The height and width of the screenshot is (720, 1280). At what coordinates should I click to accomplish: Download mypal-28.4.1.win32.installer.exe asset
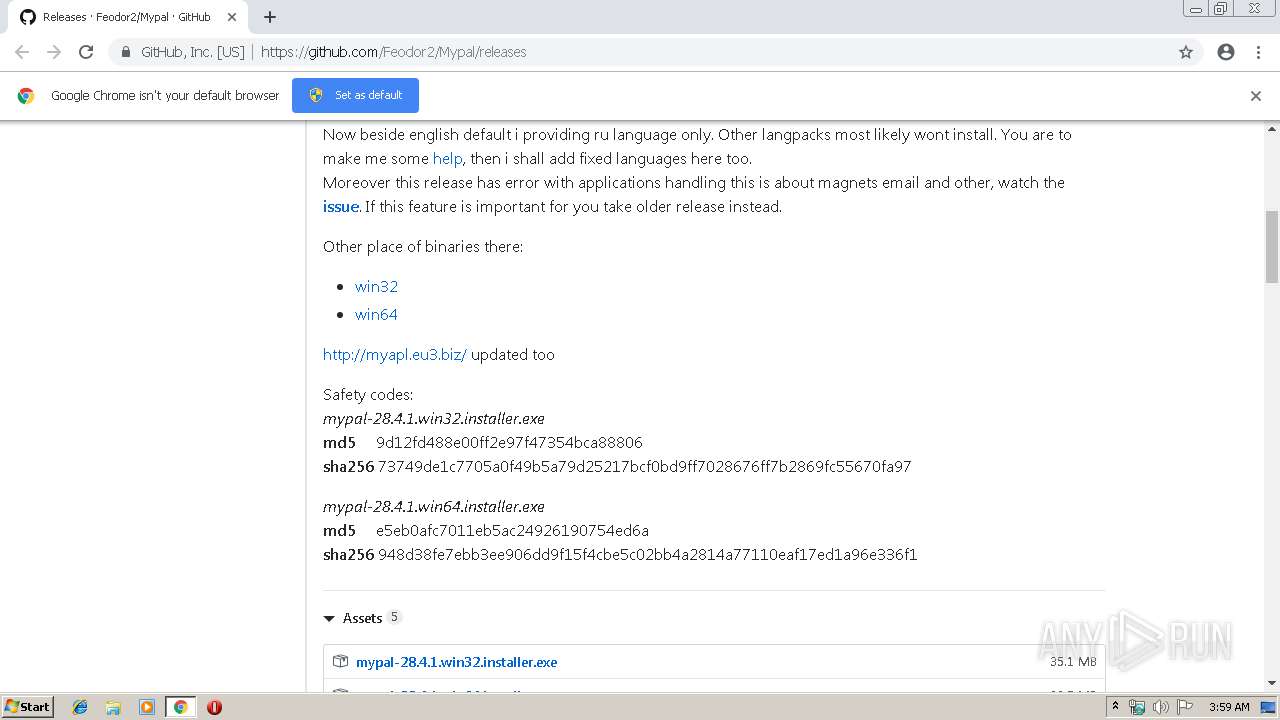click(456, 662)
